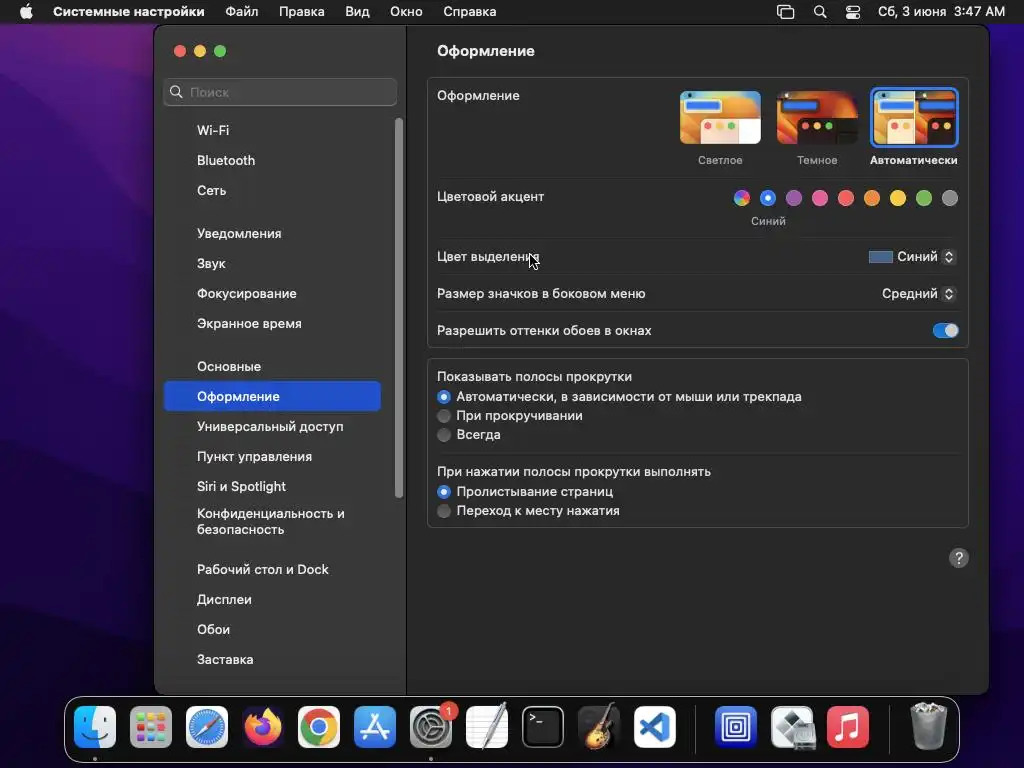Open the Boot Camp Assistant Dock icon
The height and width of the screenshot is (768, 1024).
[792, 727]
